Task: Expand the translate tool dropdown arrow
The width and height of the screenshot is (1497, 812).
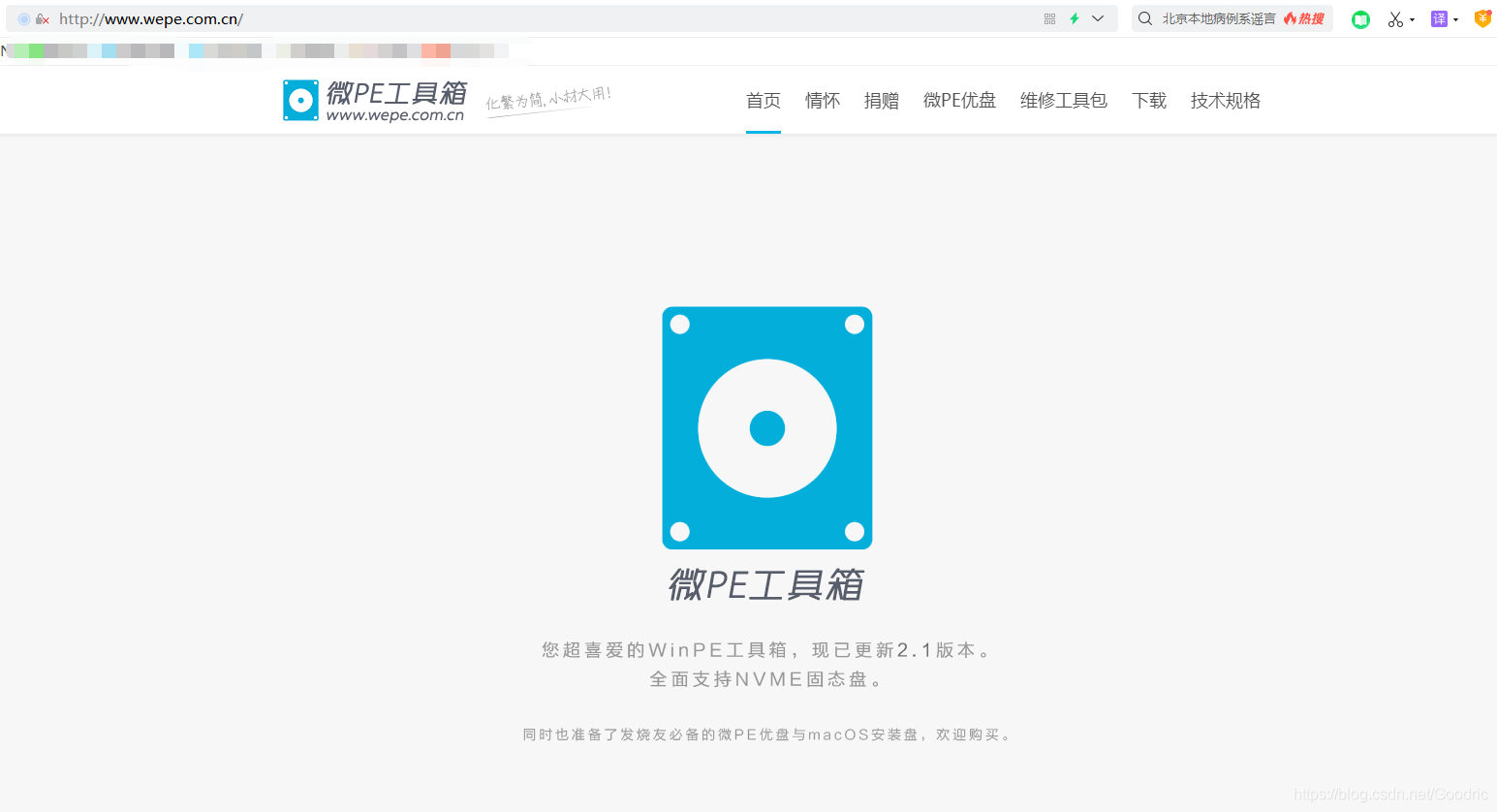Action: pos(1455,19)
